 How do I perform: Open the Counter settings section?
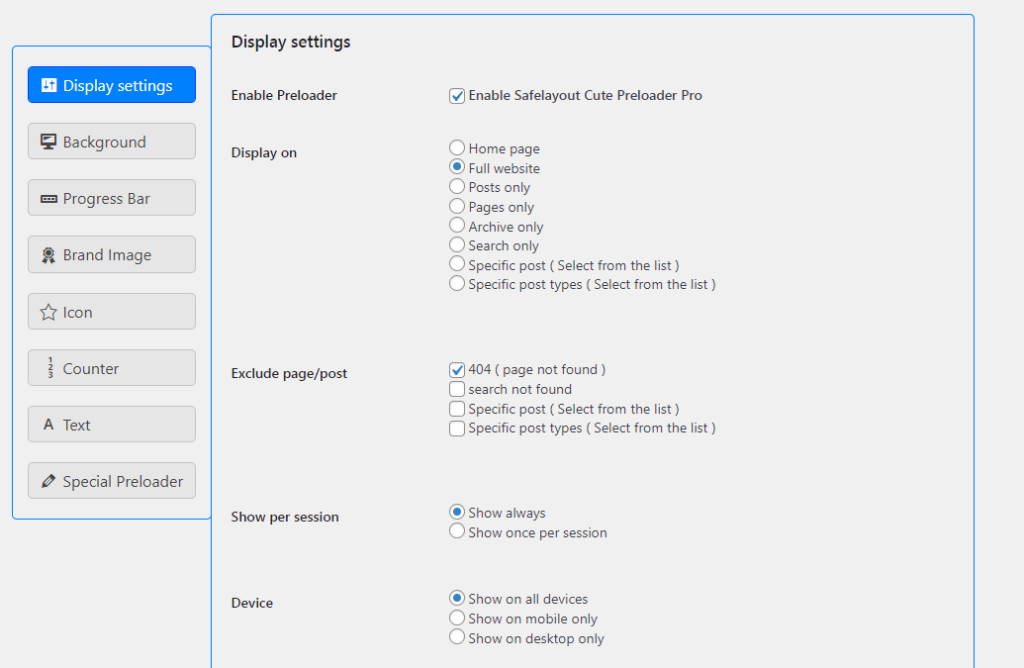coord(111,367)
